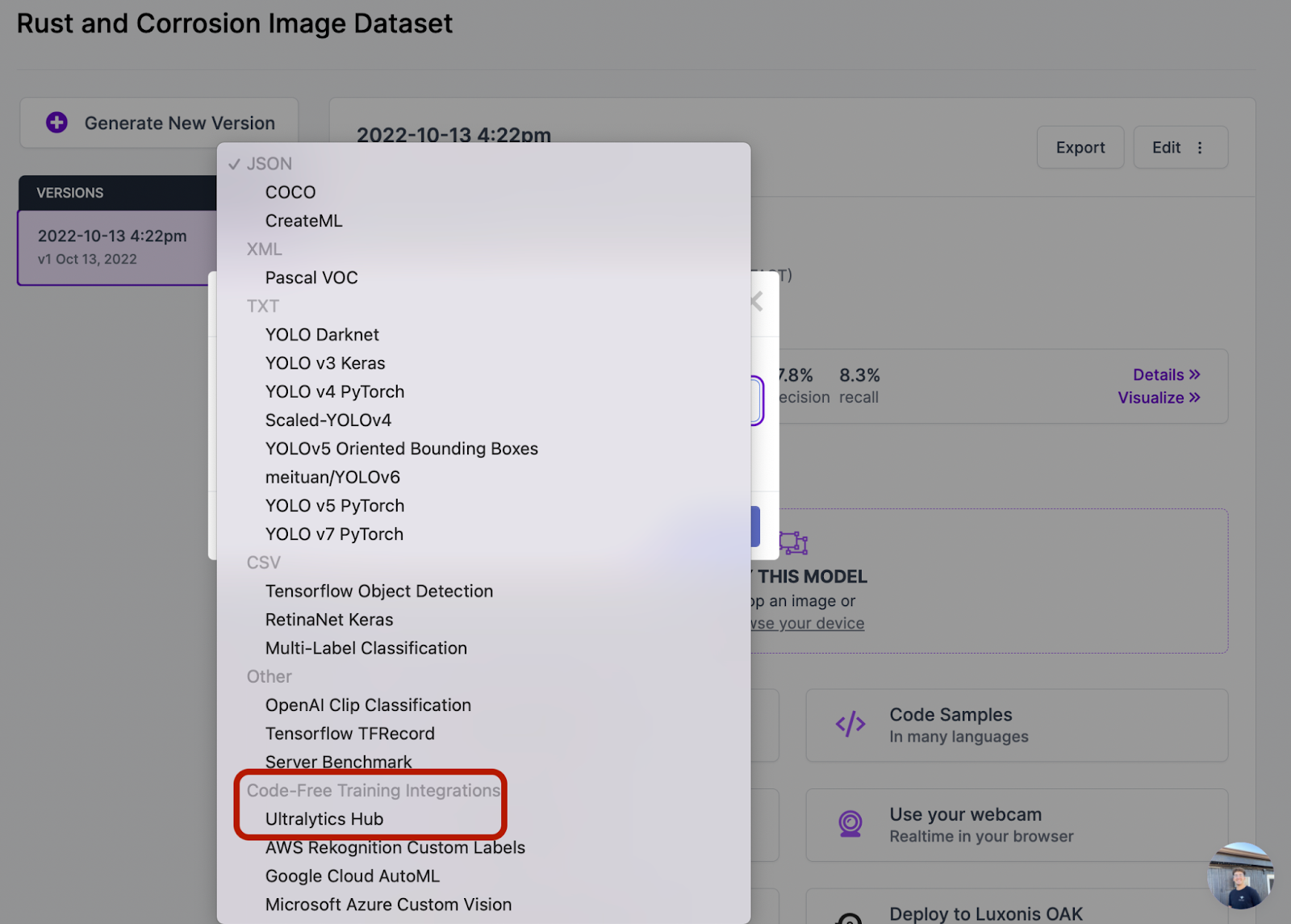Viewport: 1291px width, 924px height.
Task: Select OpenAI Clip Classification
Action: (368, 705)
